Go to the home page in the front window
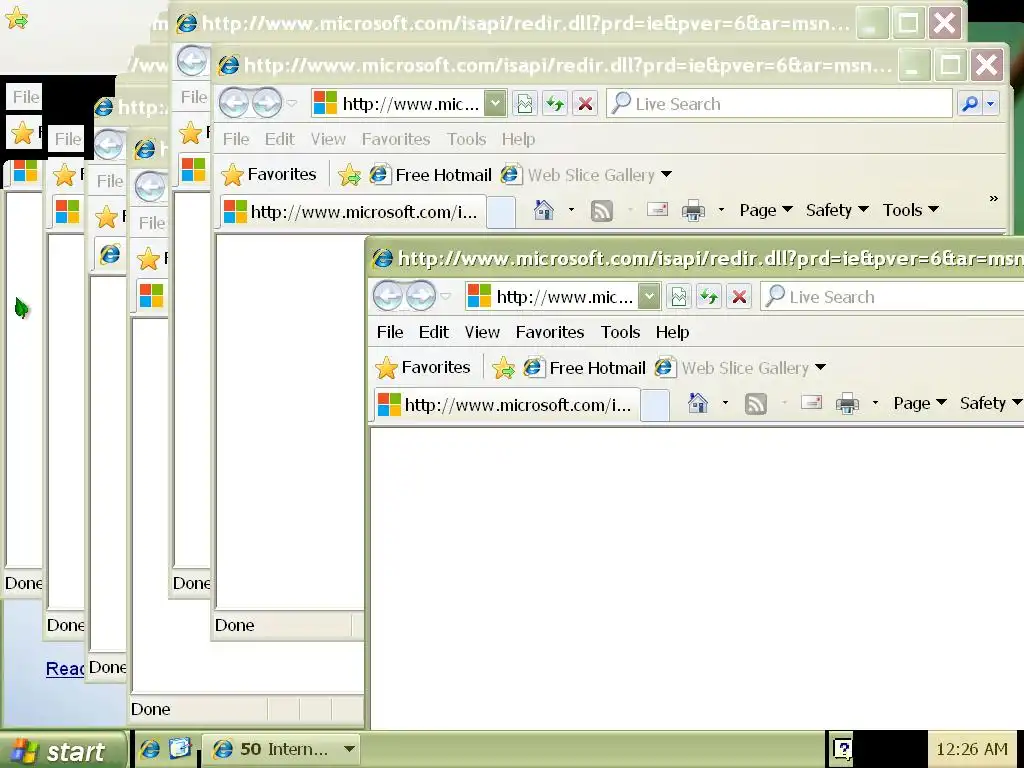This screenshot has width=1024, height=768. 697,404
